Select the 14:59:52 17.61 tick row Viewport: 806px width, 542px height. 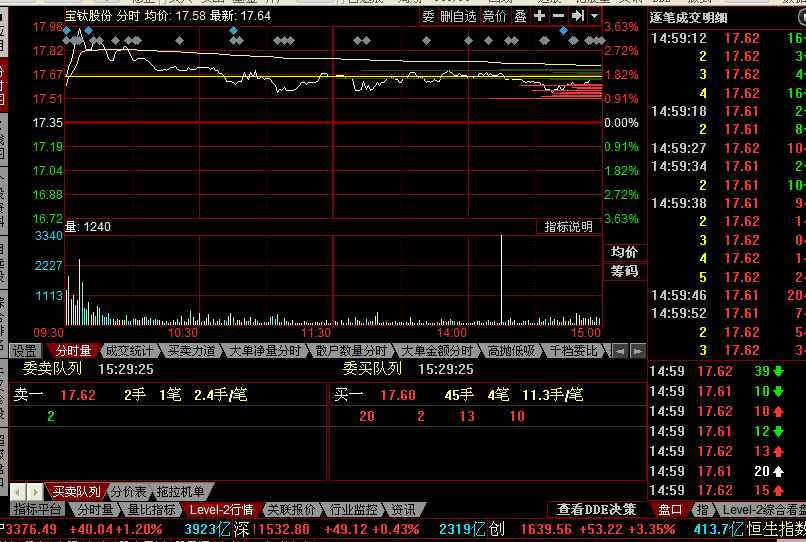click(x=727, y=313)
